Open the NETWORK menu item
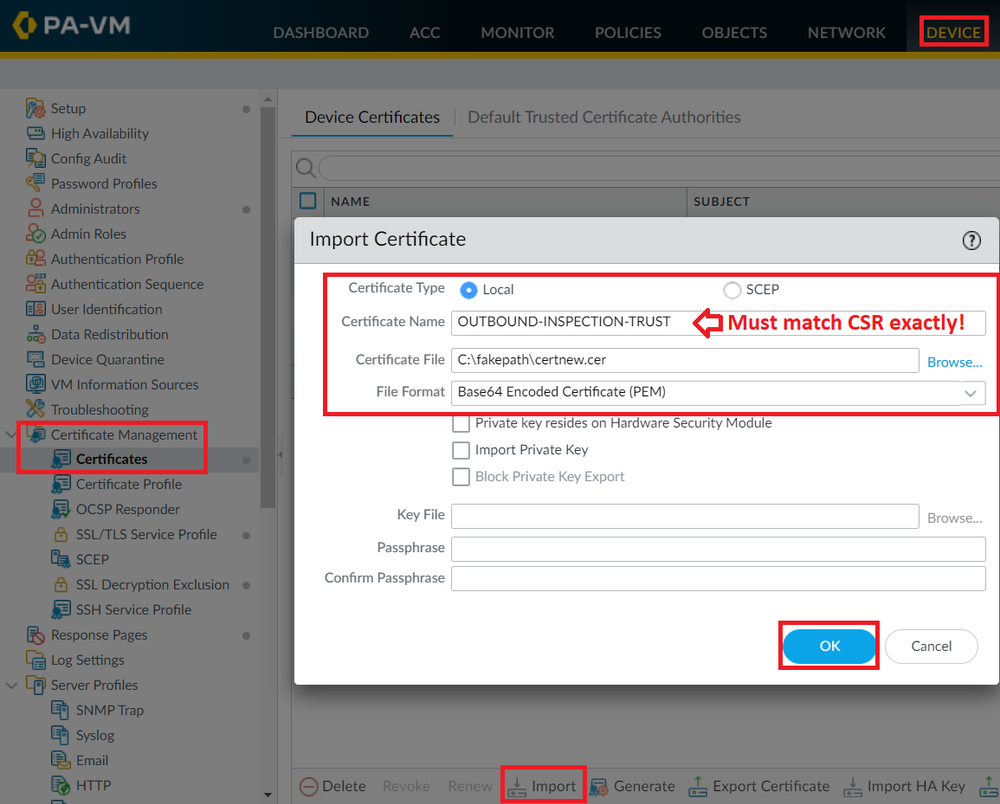1000x804 pixels. coord(846,32)
